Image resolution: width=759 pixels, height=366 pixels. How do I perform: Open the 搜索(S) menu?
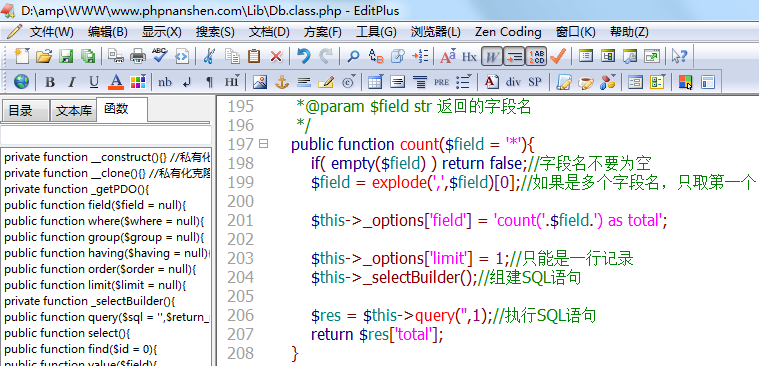[215, 32]
